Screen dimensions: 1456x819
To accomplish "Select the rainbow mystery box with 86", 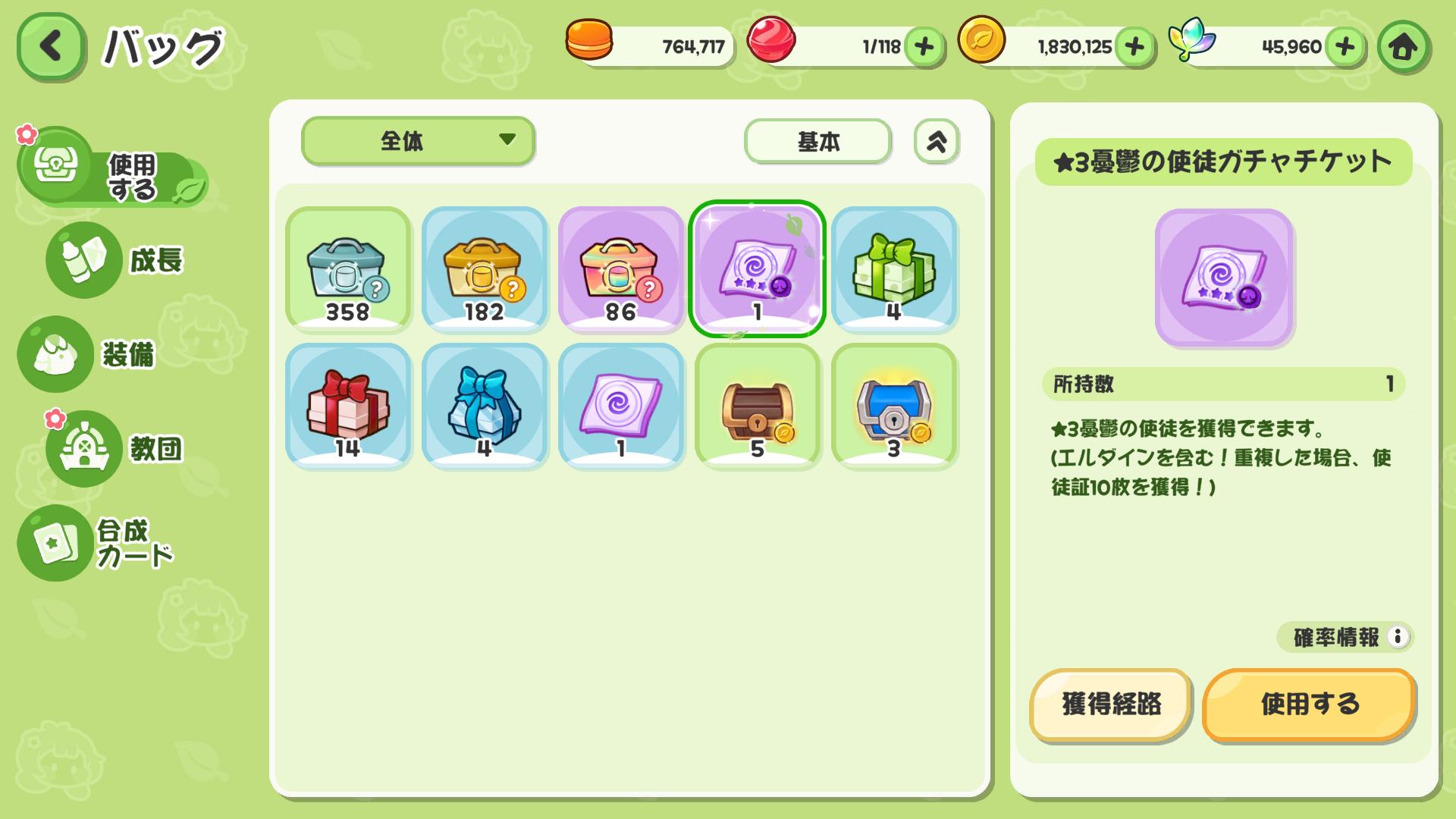I will pyautogui.click(x=621, y=268).
